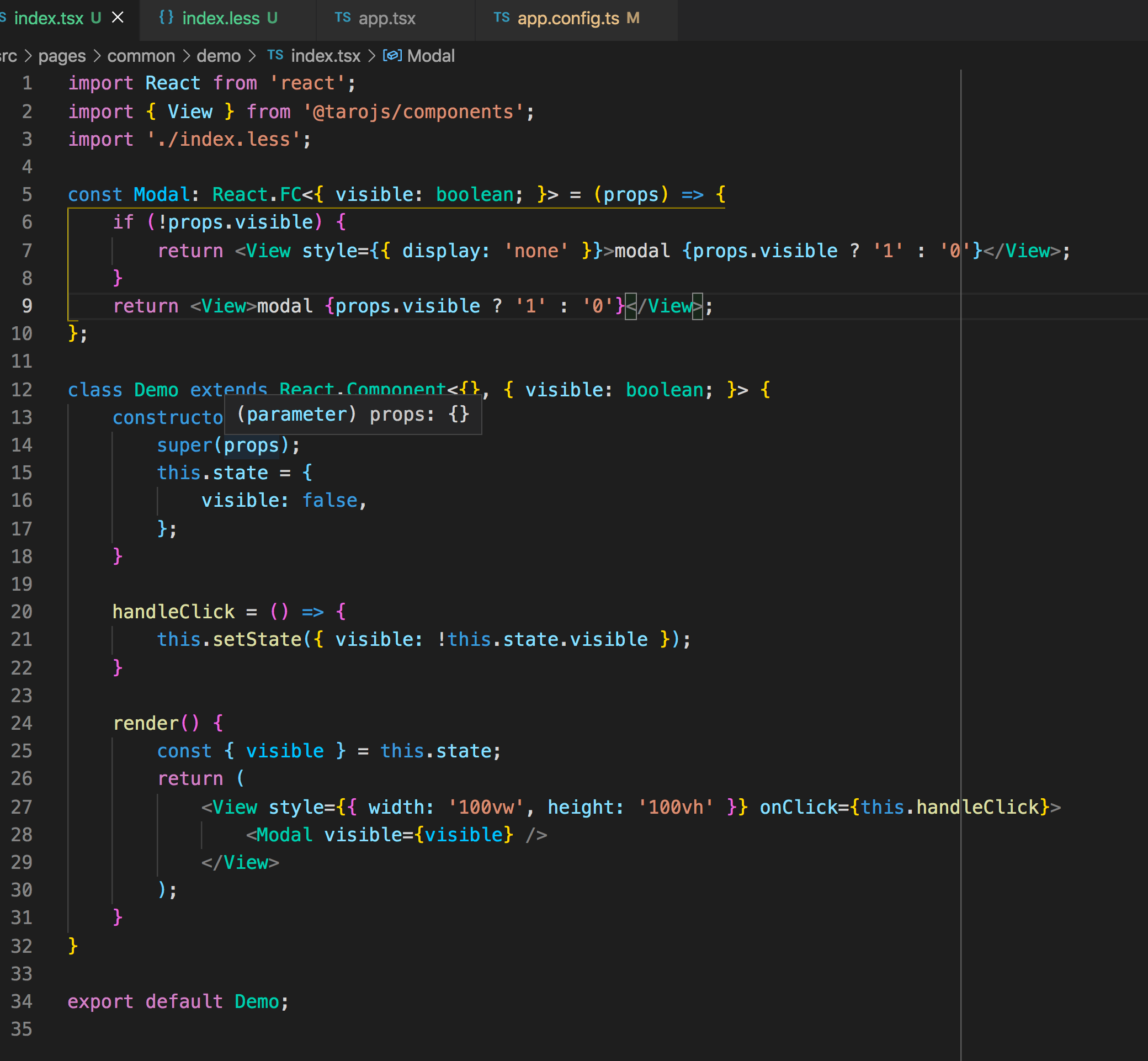Click the TS icon on app.tsx tab
Viewport: 1148px width, 1061px height.
coord(343,18)
